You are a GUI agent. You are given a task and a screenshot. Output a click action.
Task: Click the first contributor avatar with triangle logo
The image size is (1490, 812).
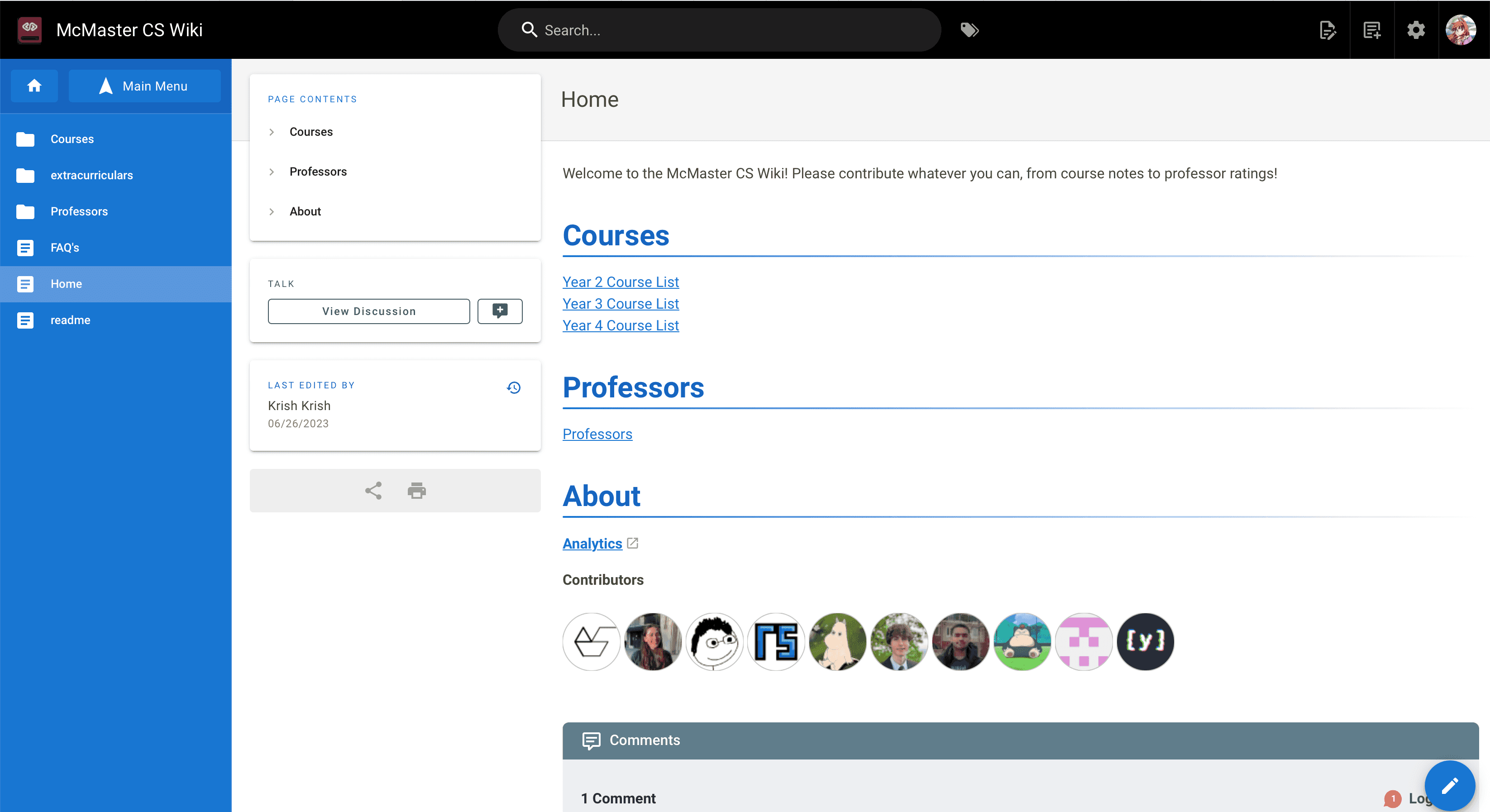click(591, 642)
